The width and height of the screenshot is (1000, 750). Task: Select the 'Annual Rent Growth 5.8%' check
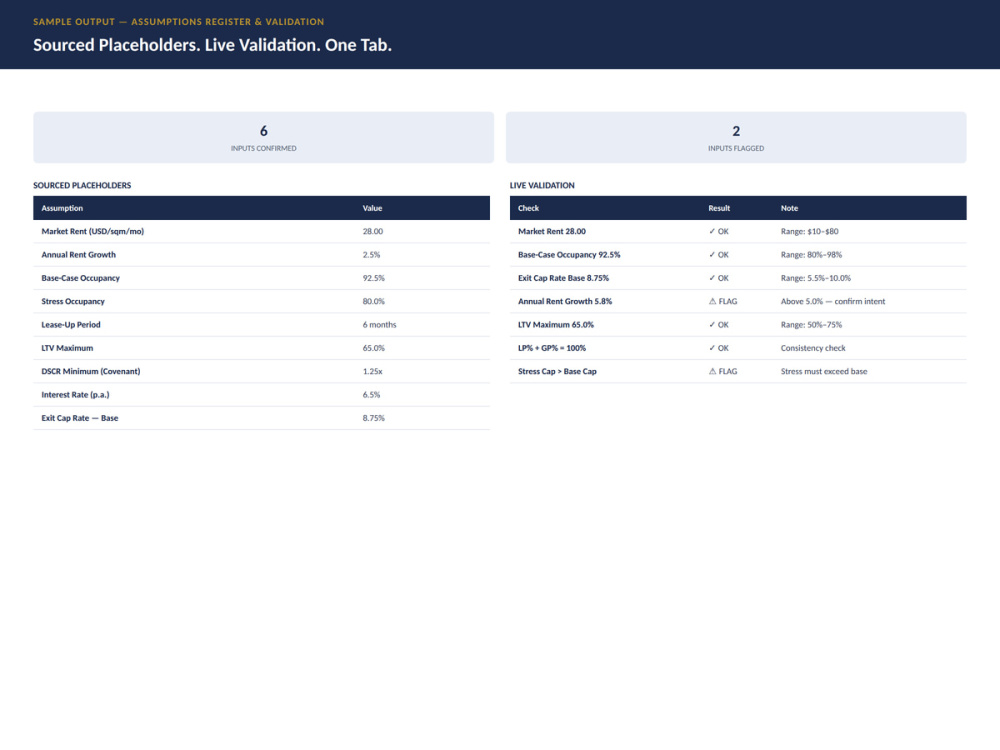point(565,302)
